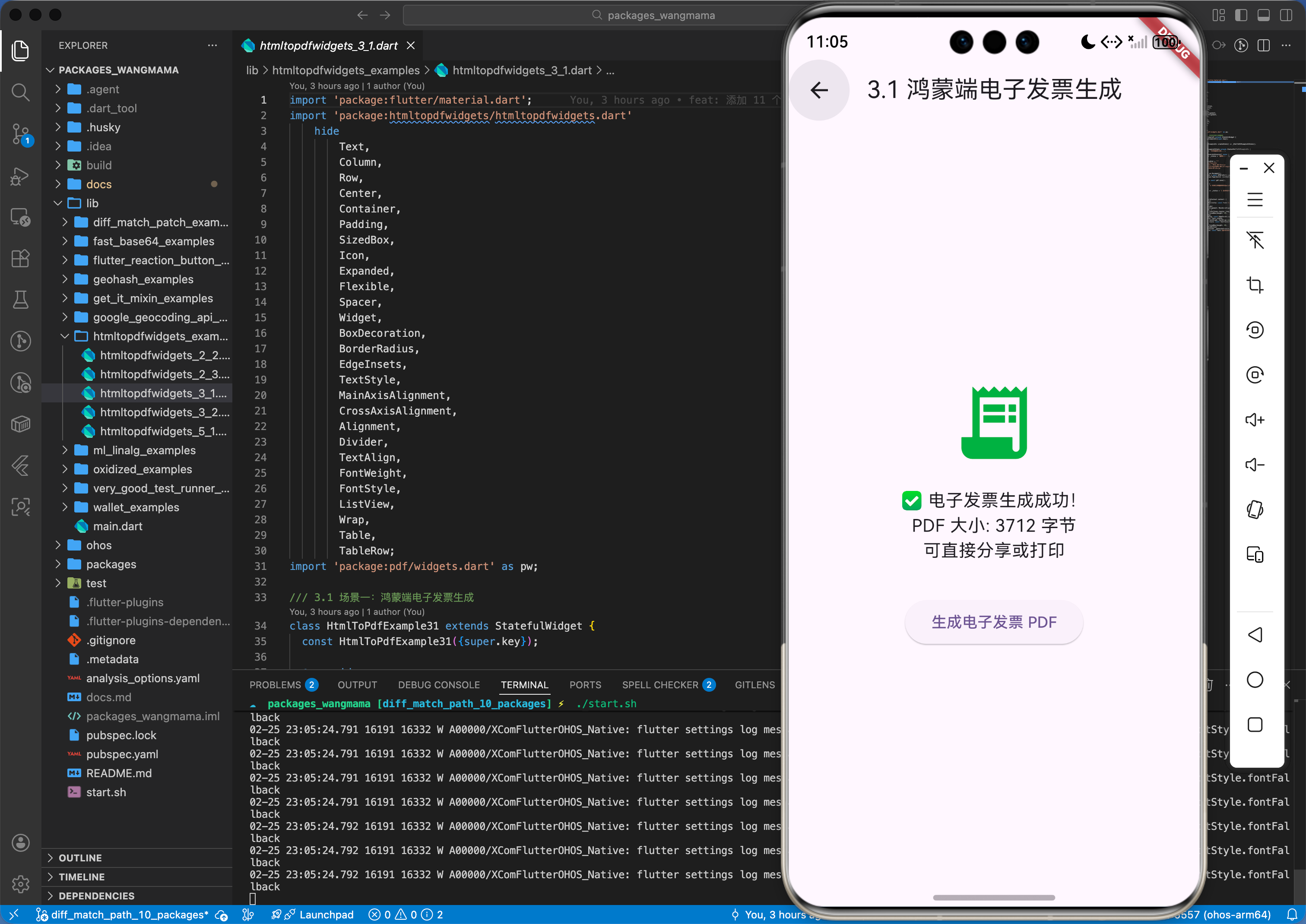Toggle the secondary side bar layout button
1306x924 pixels.
1286,16
